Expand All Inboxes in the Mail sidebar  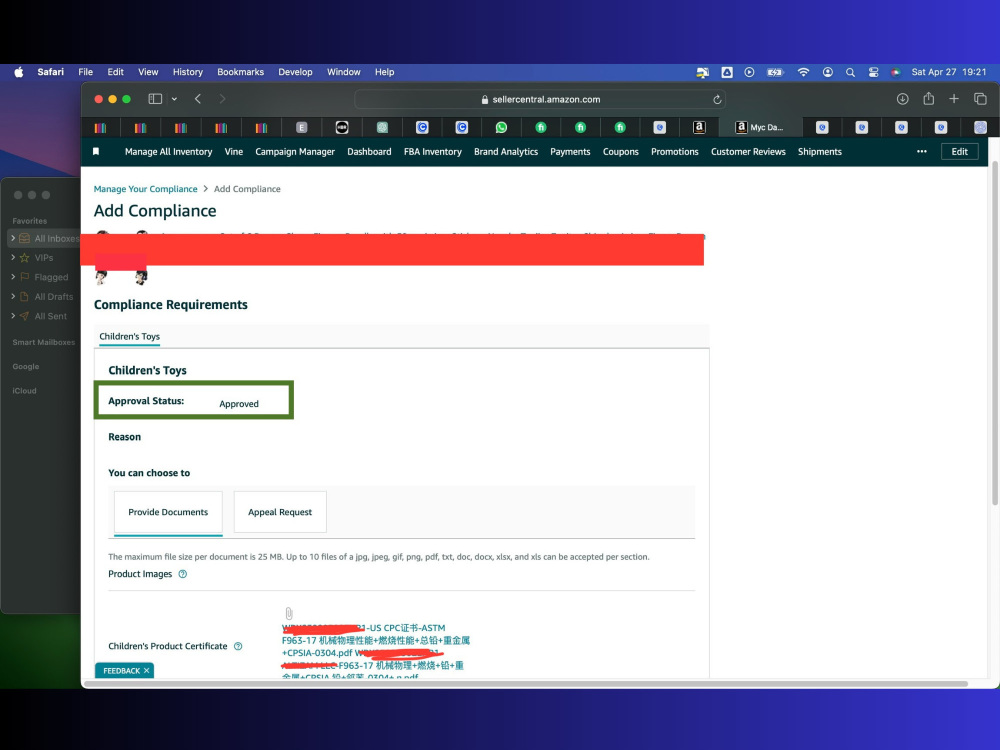point(12,238)
